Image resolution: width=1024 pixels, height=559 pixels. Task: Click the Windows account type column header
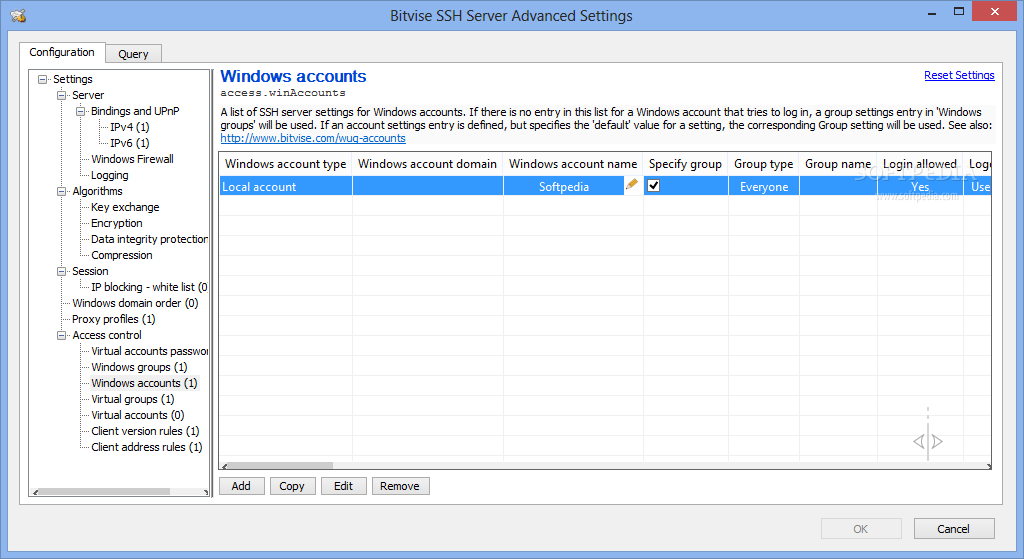(286, 164)
